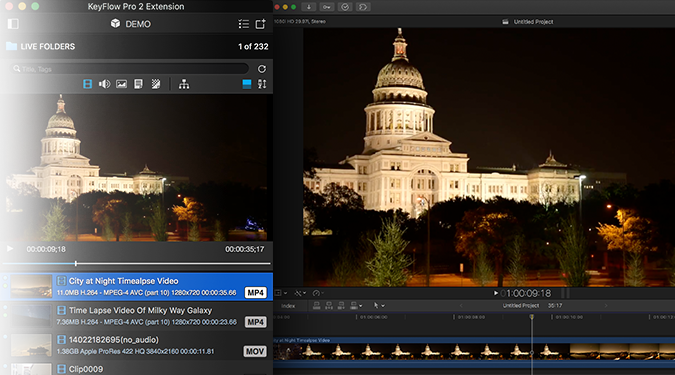Click the Final Cut keyword key button

[x=327, y=7]
